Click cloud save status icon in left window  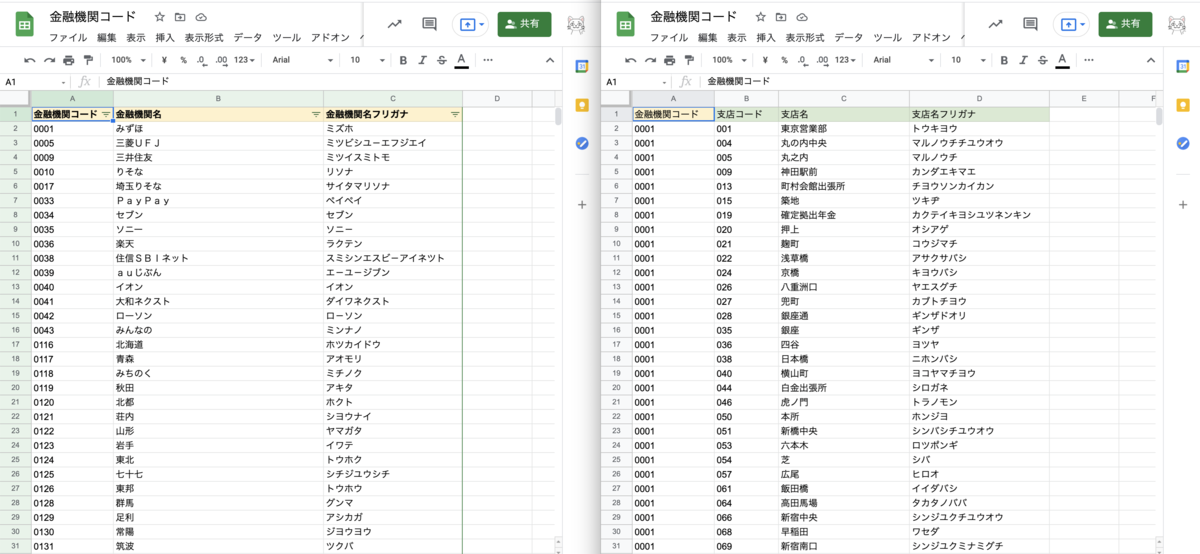[201, 18]
